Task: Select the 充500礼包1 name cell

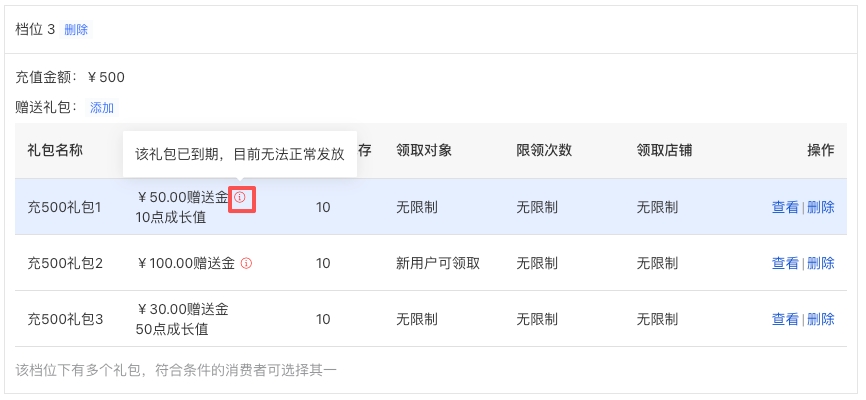Action: [65, 208]
